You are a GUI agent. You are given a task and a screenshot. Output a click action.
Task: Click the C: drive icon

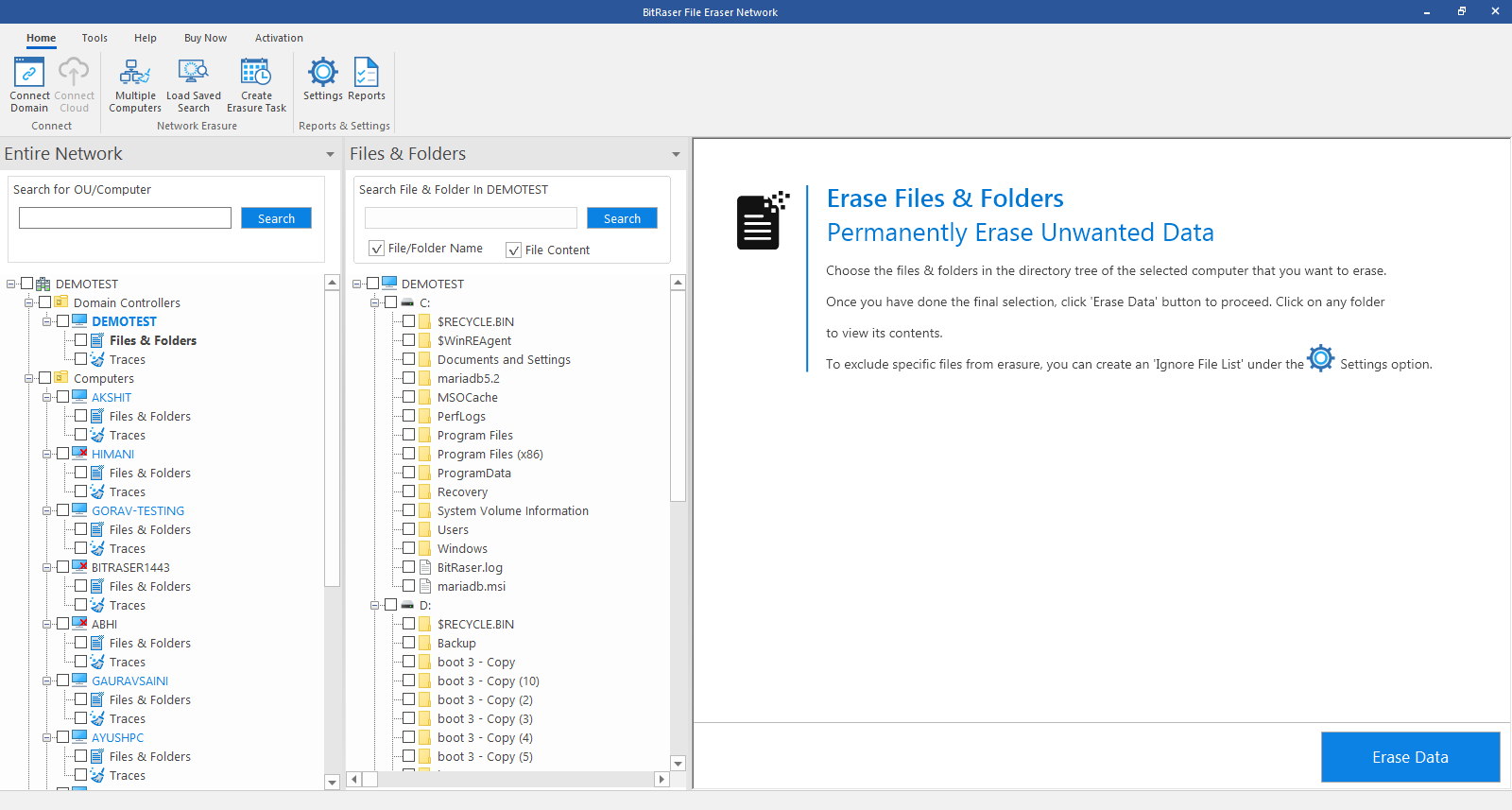point(407,302)
